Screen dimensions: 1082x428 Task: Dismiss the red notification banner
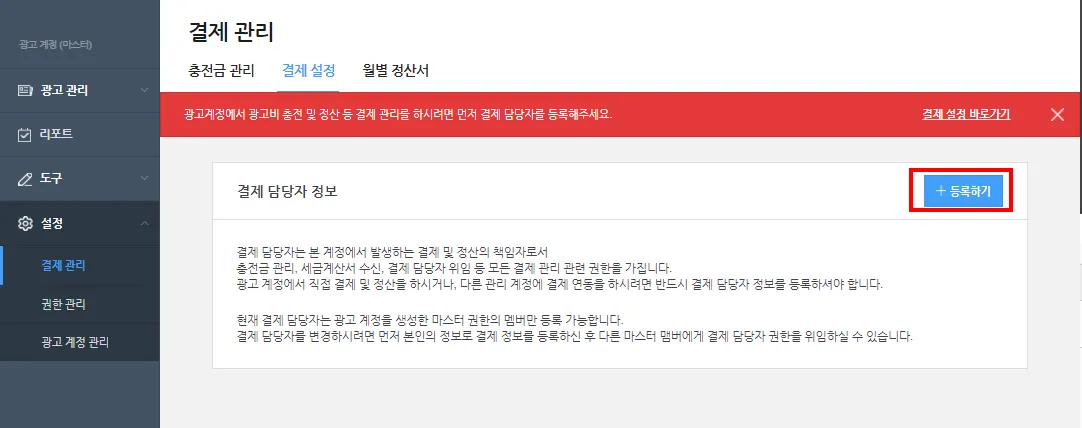1057,115
